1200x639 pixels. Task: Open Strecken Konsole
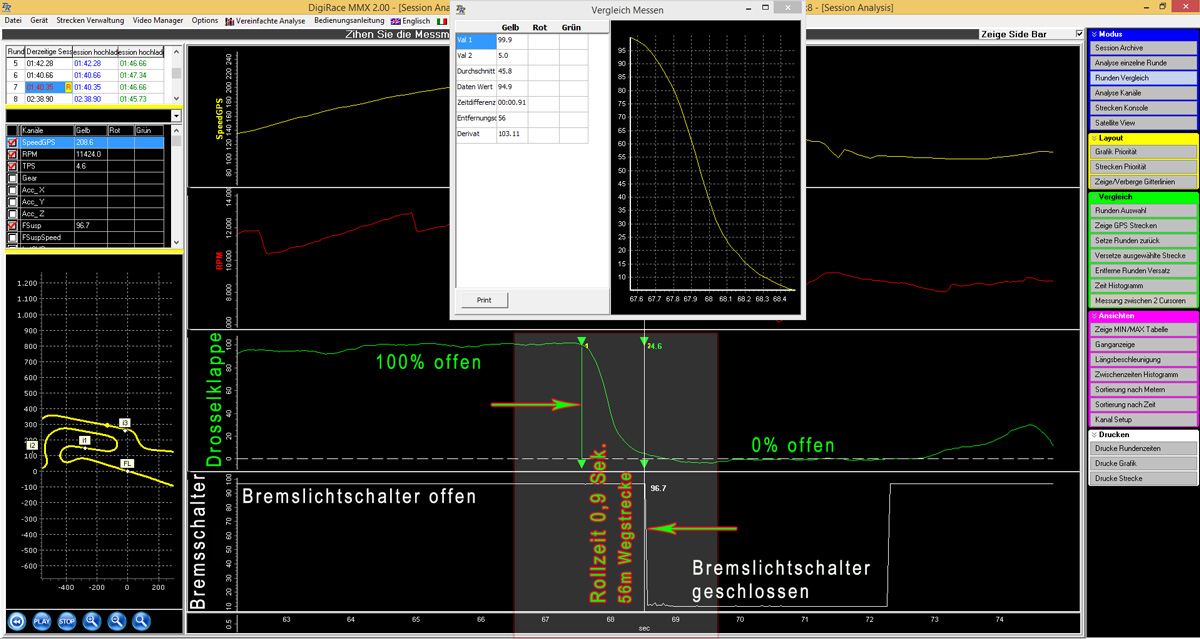1143,108
